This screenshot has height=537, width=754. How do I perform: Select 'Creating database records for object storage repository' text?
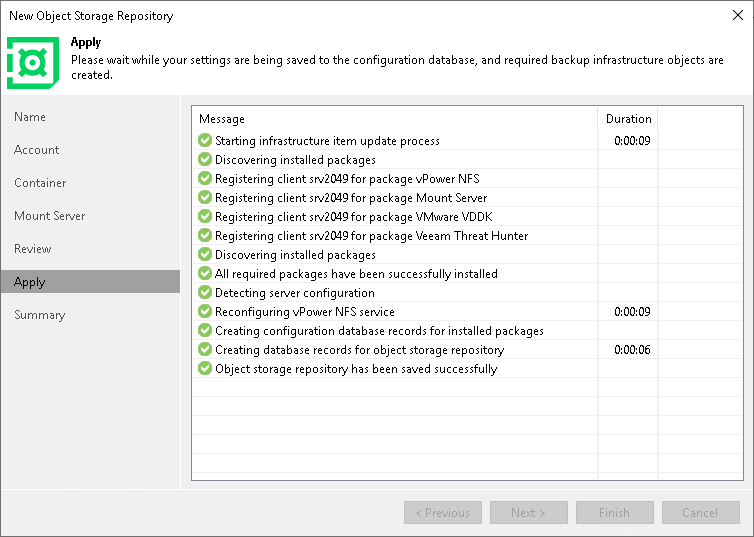360,350
